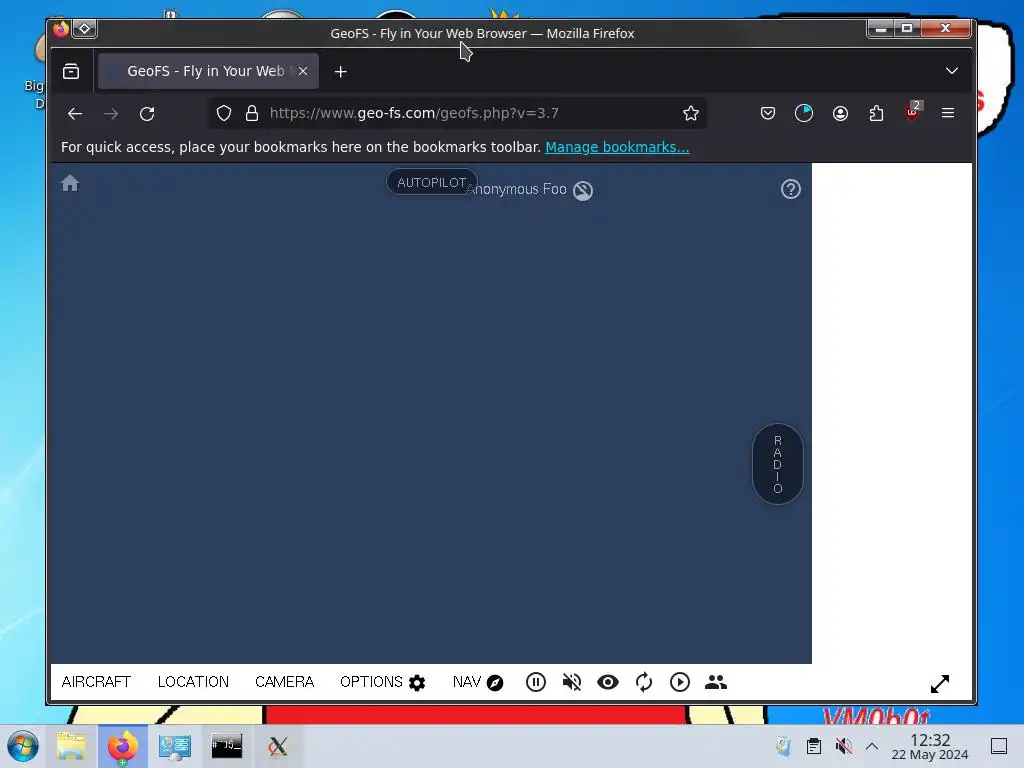
Task: Click the Anonymous Foo blocked-chat icon
Action: coord(583,191)
